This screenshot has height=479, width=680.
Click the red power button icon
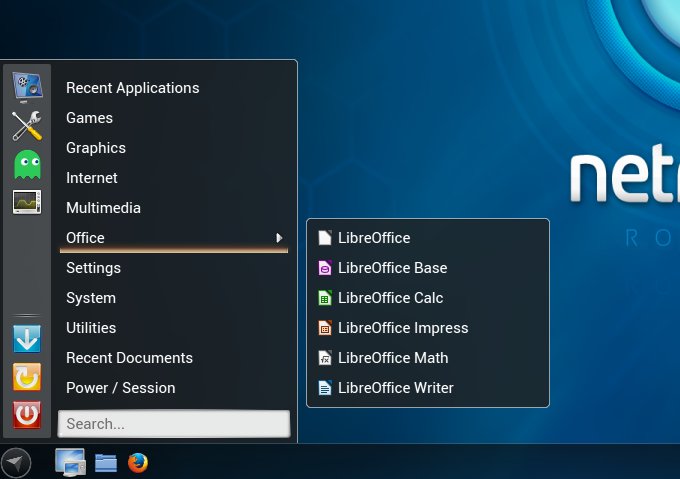click(x=27, y=414)
